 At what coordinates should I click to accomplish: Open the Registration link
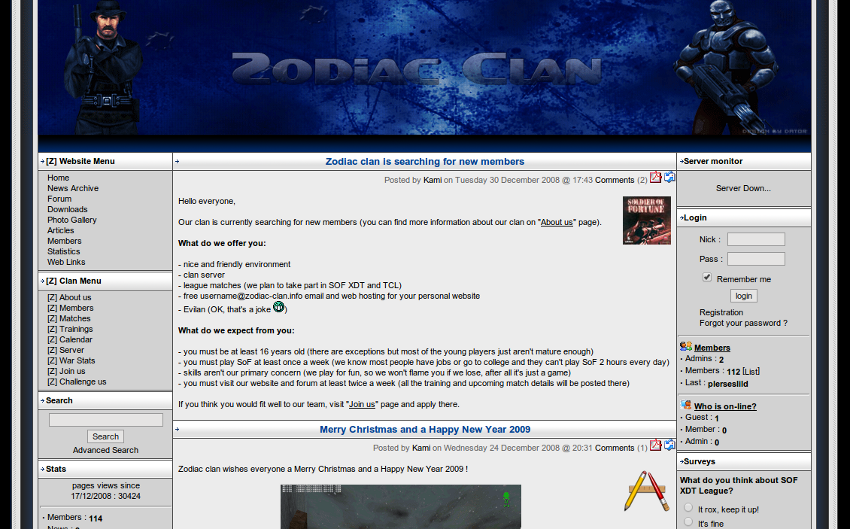(x=721, y=313)
